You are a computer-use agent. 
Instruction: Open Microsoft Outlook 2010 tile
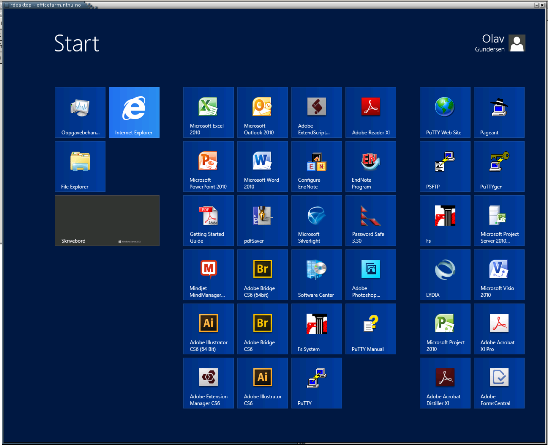pos(262,112)
